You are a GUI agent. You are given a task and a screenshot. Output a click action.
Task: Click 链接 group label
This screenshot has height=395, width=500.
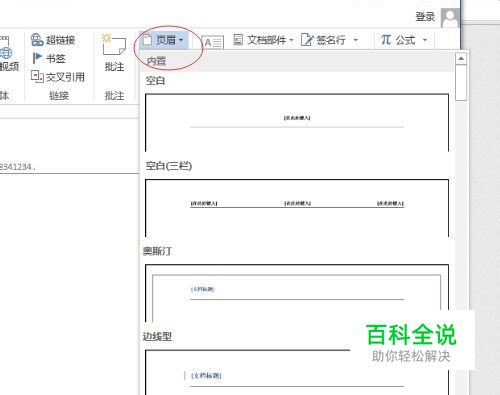click(x=59, y=96)
